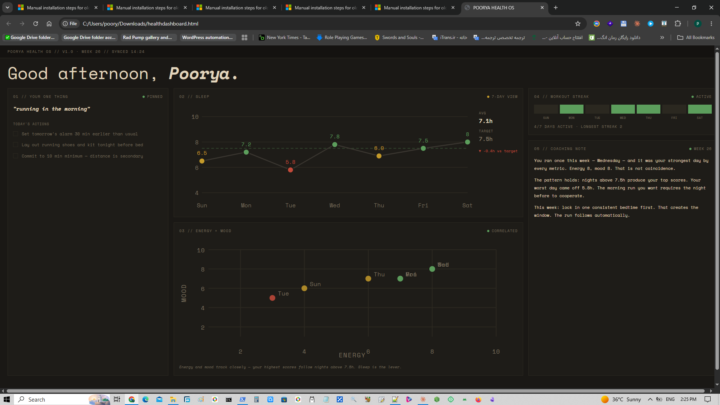Viewport: 720px width, 405px height.
Task: Open Task View on the taskbar
Action: coord(117,399)
